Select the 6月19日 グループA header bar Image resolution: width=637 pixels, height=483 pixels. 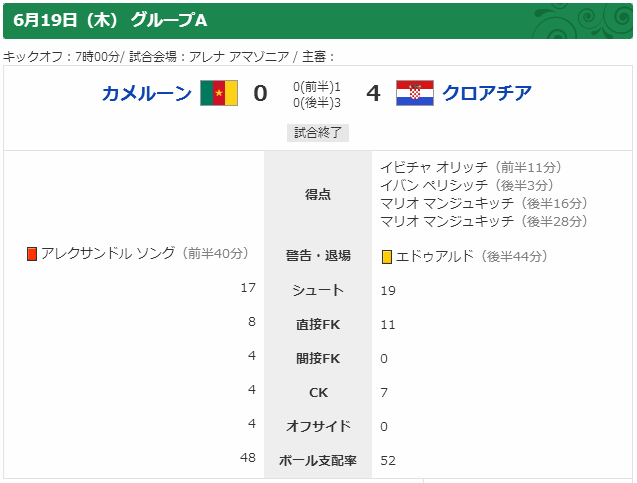318,21
